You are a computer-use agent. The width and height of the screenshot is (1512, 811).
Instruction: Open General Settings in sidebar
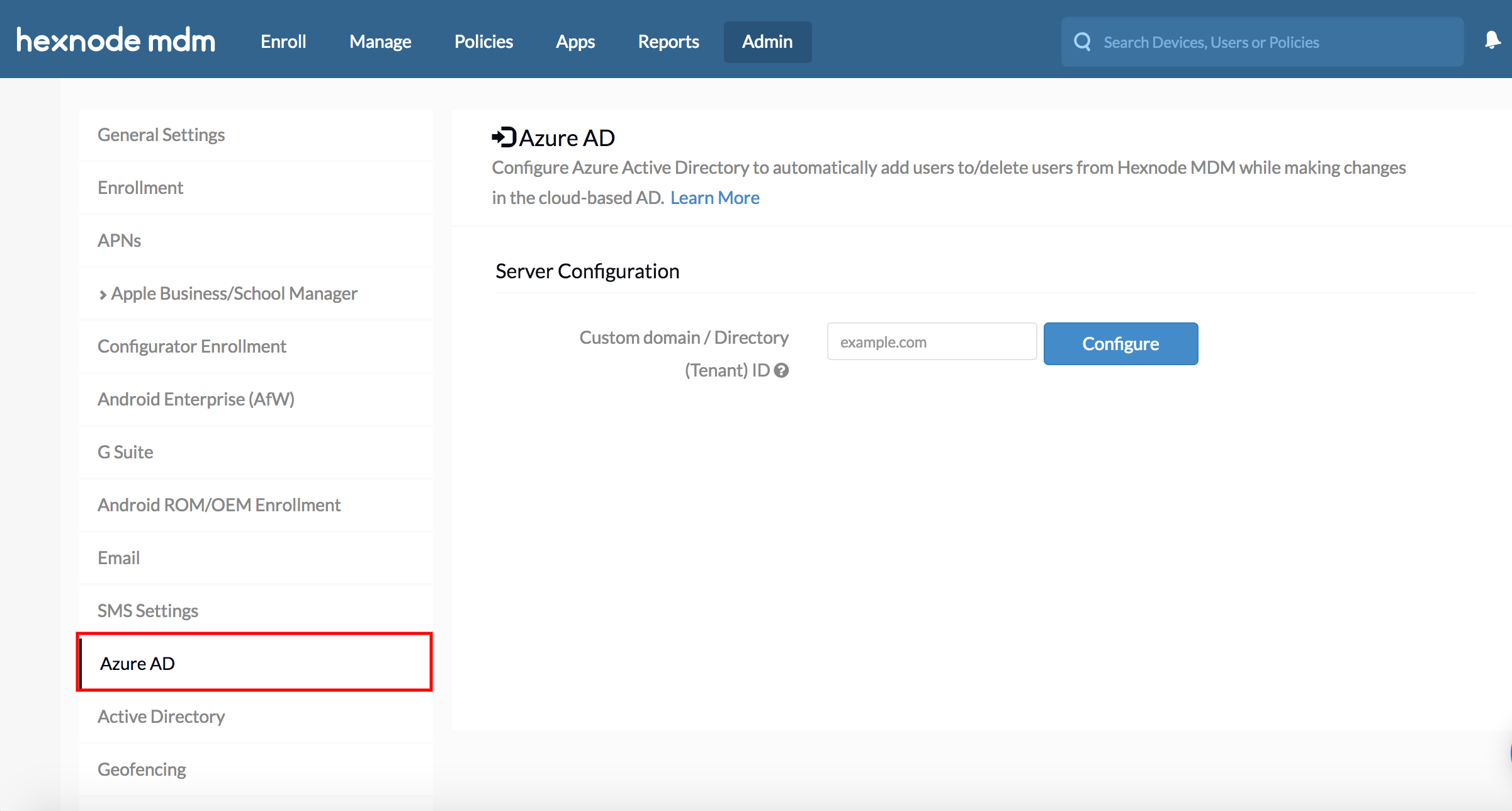(256, 135)
